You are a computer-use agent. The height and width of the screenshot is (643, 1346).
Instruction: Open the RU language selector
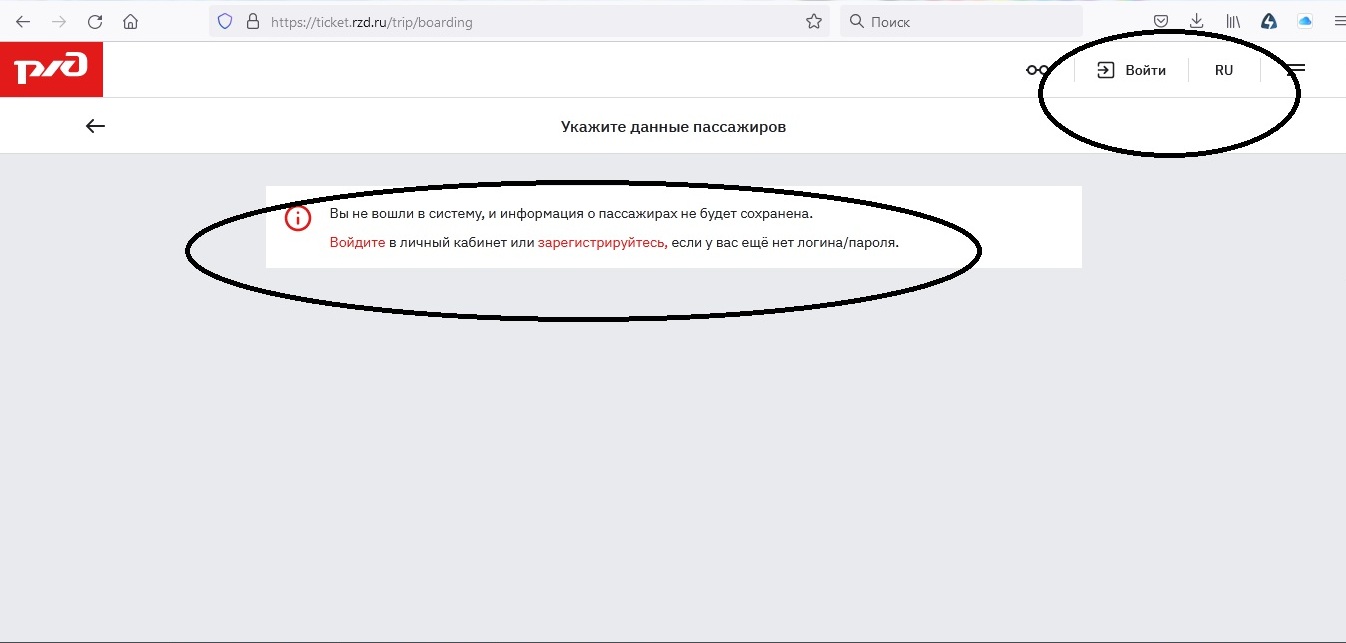click(1223, 70)
